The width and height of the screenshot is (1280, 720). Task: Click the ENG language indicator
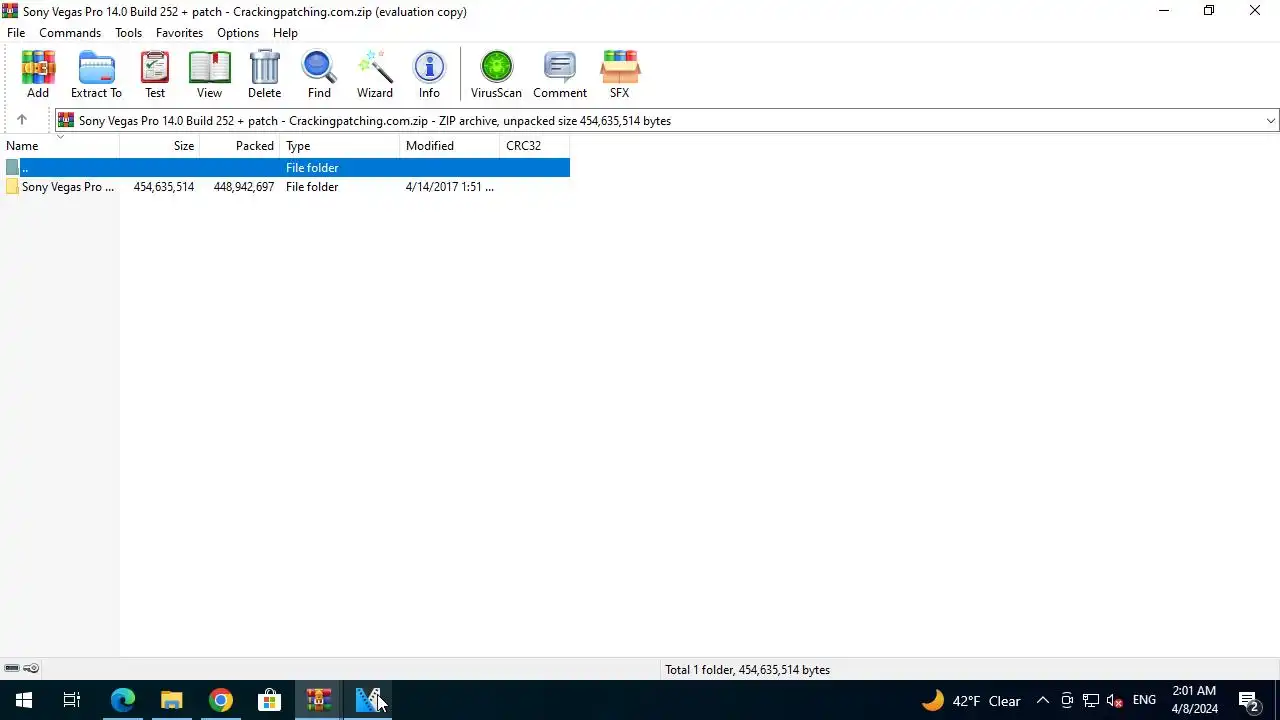click(1144, 700)
